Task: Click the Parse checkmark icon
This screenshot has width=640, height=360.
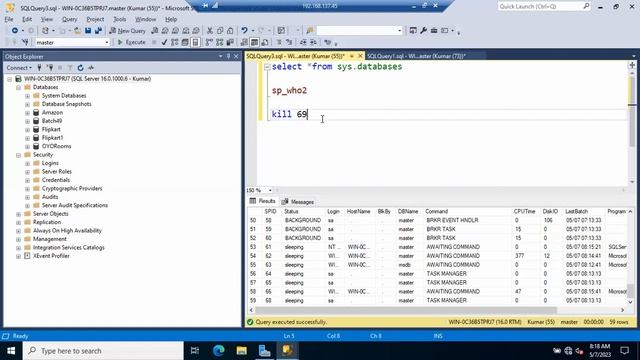Action: pos(164,42)
